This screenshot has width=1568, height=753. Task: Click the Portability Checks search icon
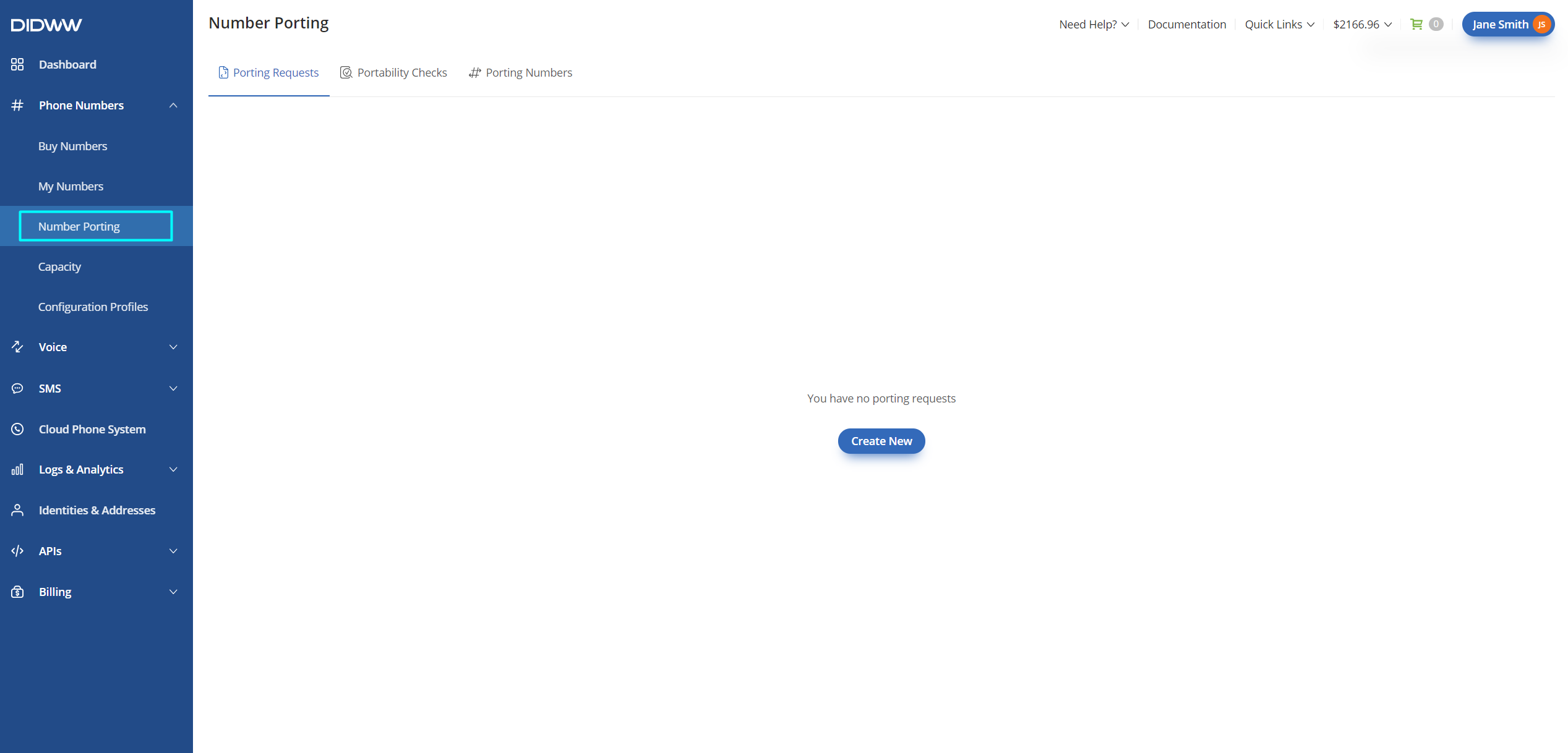pos(346,72)
